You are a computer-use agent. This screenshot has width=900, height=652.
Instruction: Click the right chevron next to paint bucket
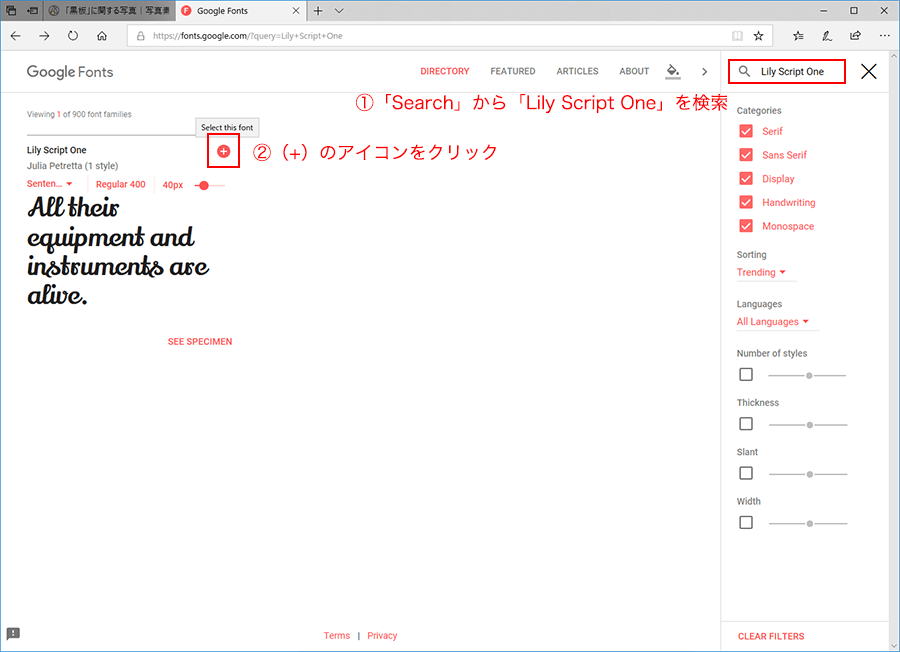(704, 72)
